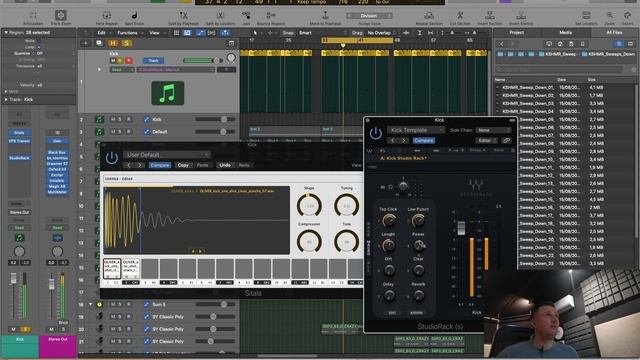Click the Low Punch knob in StudioRack

pos(418,221)
